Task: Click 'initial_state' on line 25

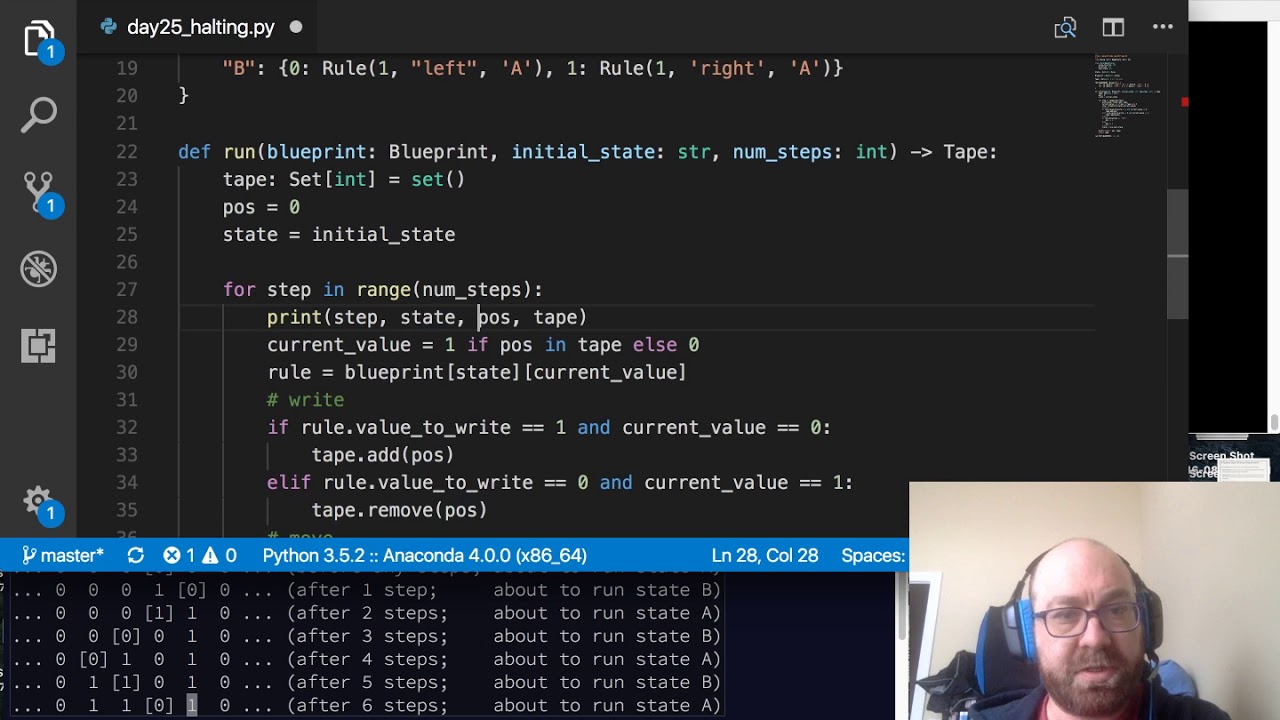Action: 383,235
